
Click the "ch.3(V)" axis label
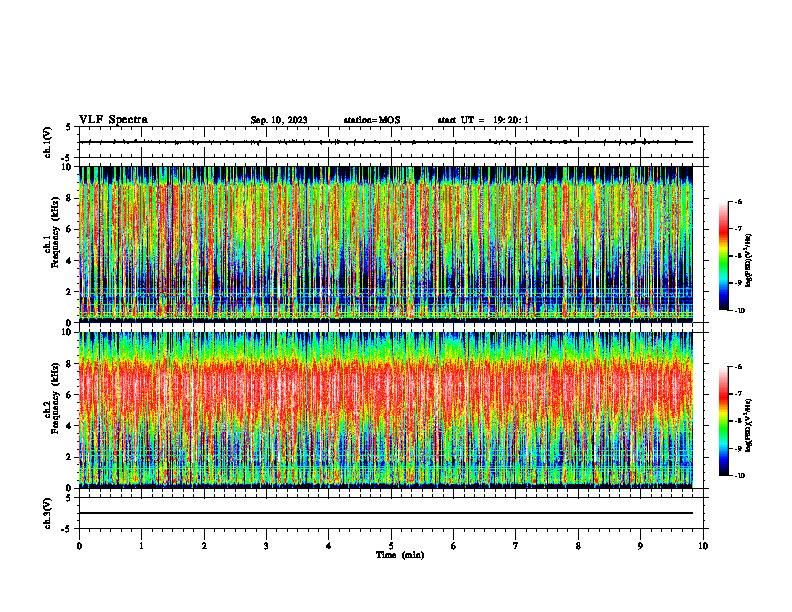click(x=48, y=514)
